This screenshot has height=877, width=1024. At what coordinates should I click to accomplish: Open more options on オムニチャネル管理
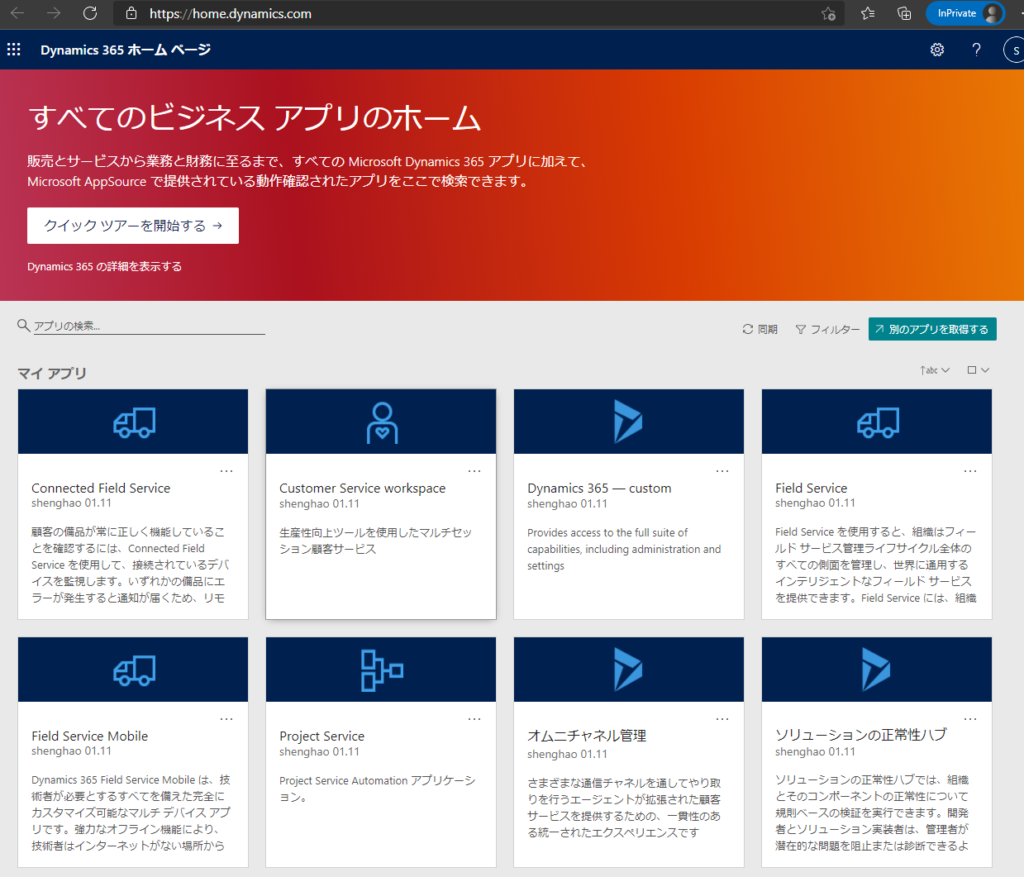click(722, 719)
